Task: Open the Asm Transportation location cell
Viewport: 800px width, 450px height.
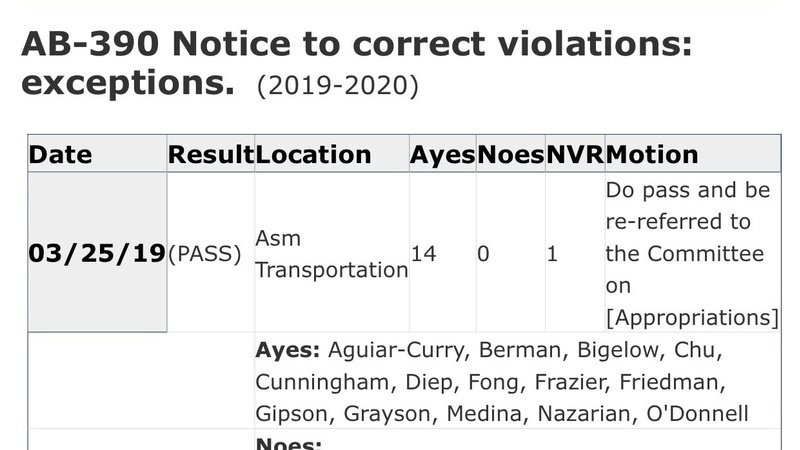Action: [x=332, y=254]
